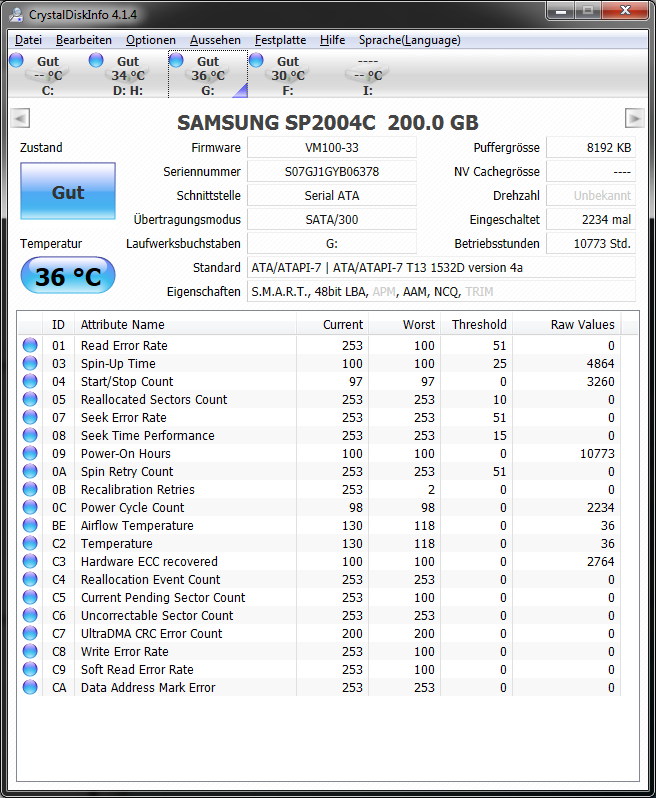Click raw value 4864 for Spin-Up Time
This screenshot has height=798, width=656.
[x=601, y=363]
